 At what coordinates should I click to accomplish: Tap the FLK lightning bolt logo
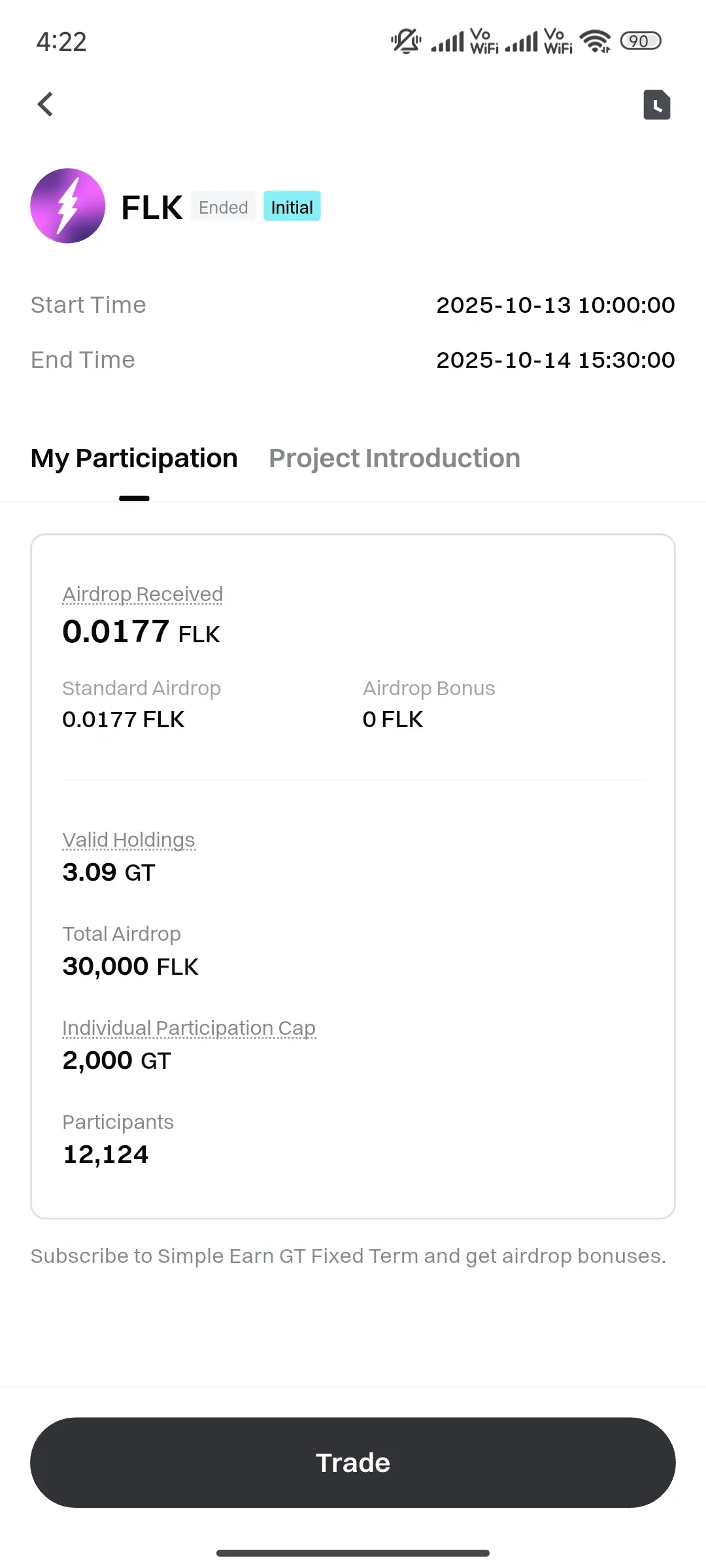pyautogui.click(x=68, y=206)
